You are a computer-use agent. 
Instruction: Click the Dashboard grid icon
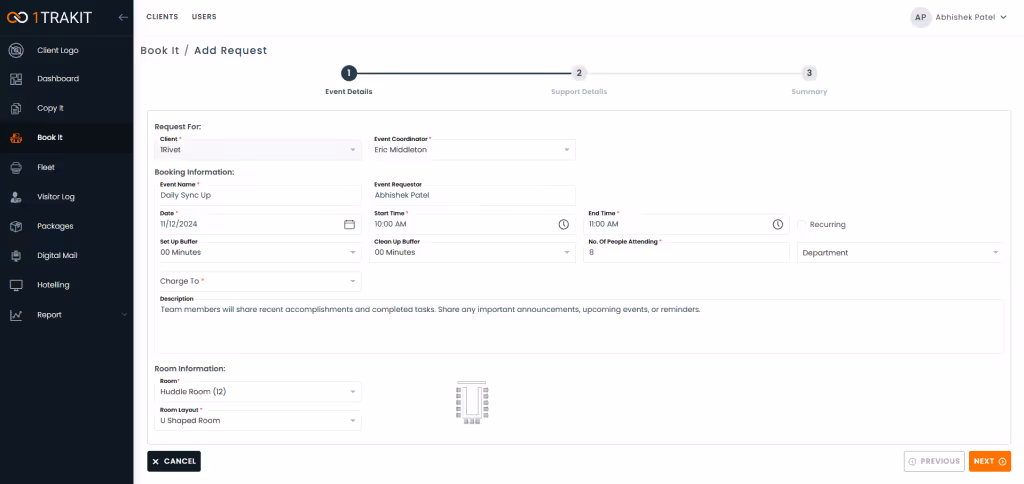point(17,79)
